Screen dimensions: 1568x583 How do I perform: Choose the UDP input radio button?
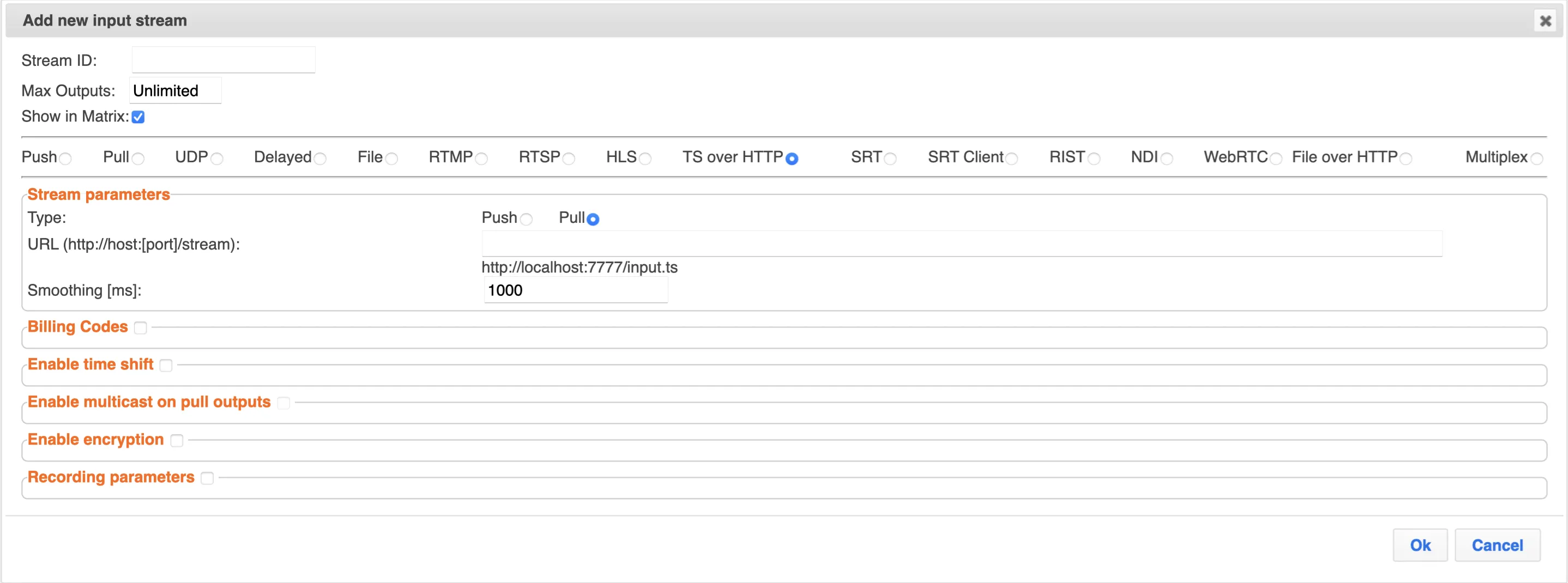216,159
